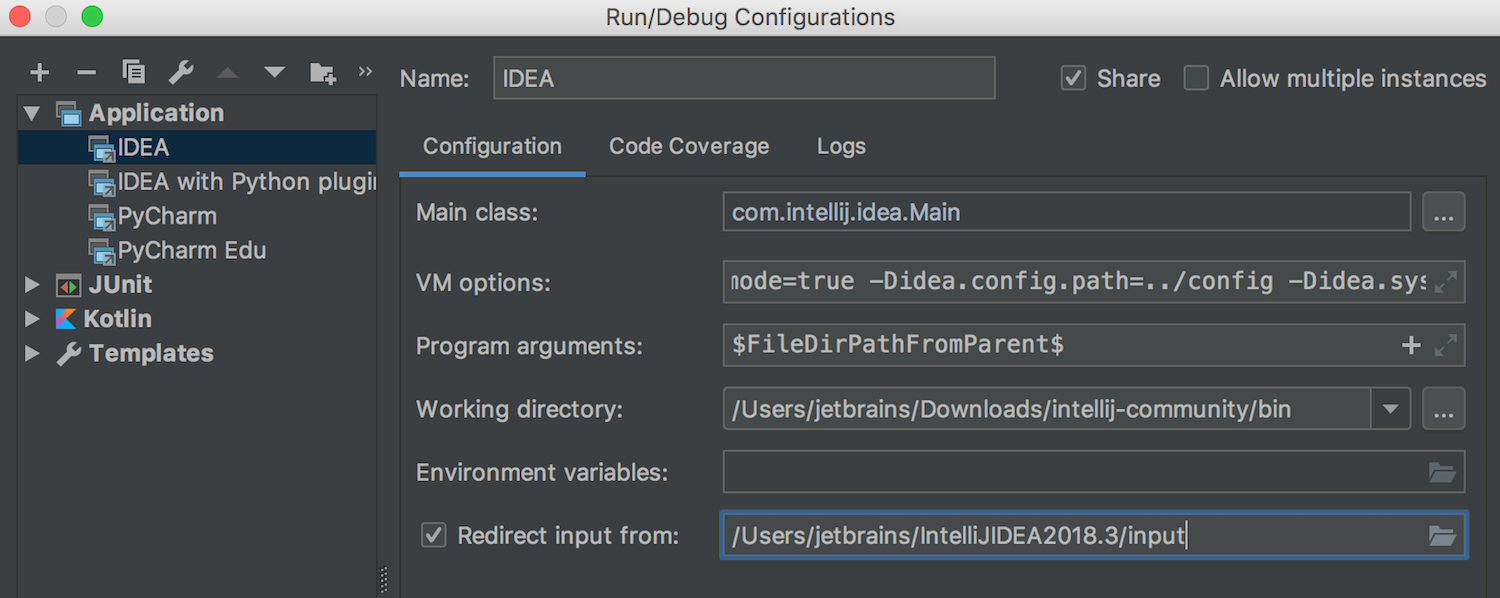This screenshot has width=1500, height=598.
Task: Expand the VM options field editor
Action: (x=1445, y=282)
